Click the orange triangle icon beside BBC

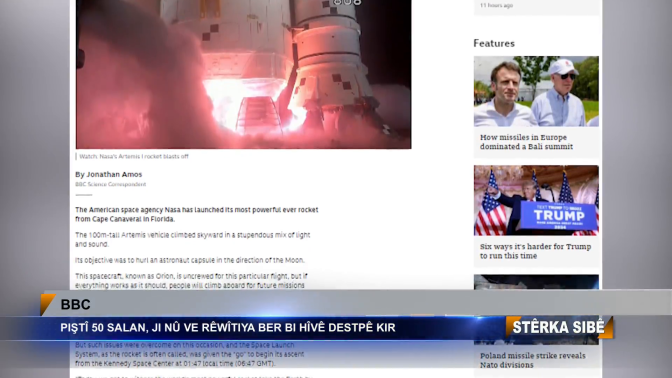tap(47, 304)
